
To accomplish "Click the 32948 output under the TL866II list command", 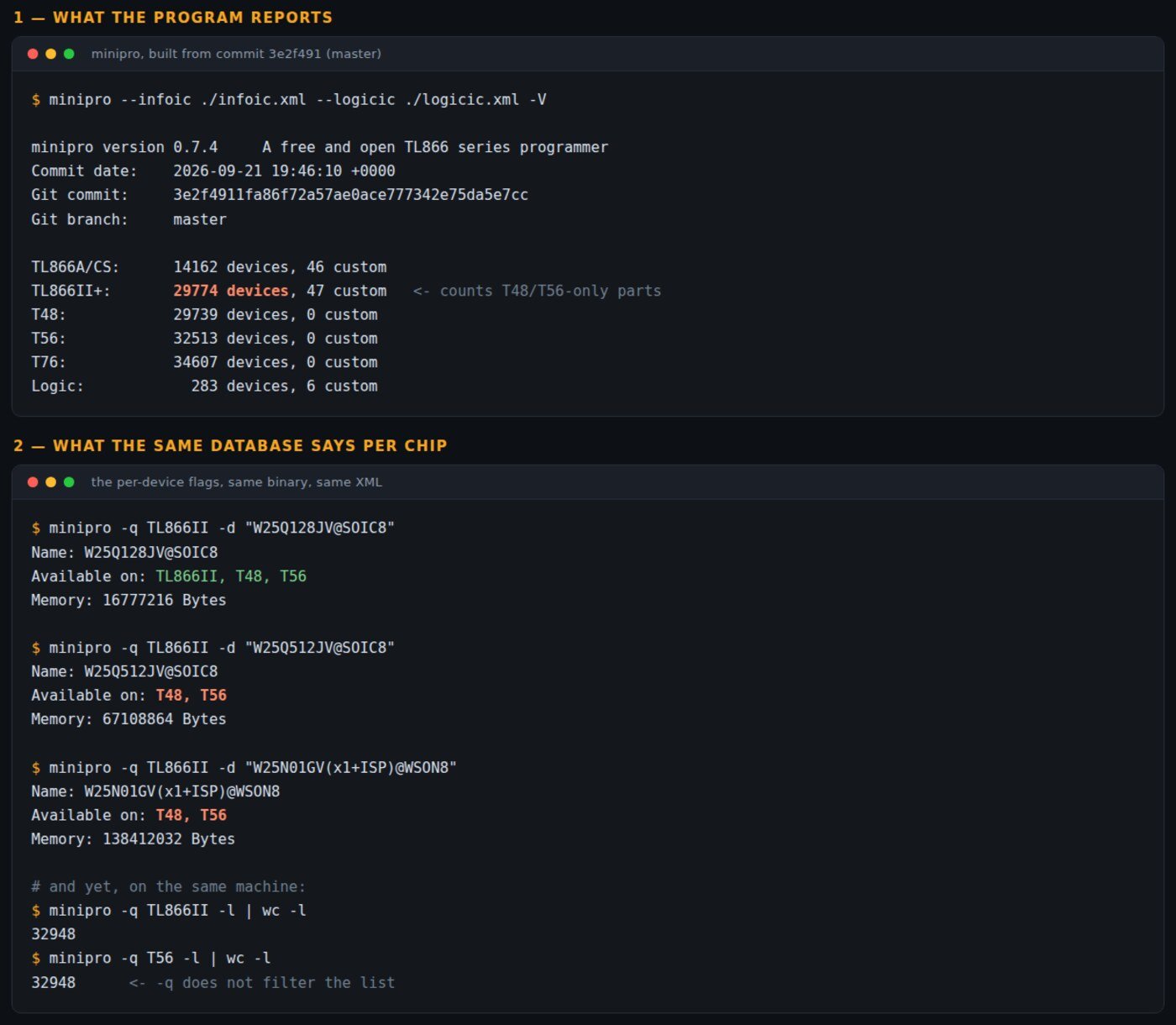I will [x=53, y=934].
